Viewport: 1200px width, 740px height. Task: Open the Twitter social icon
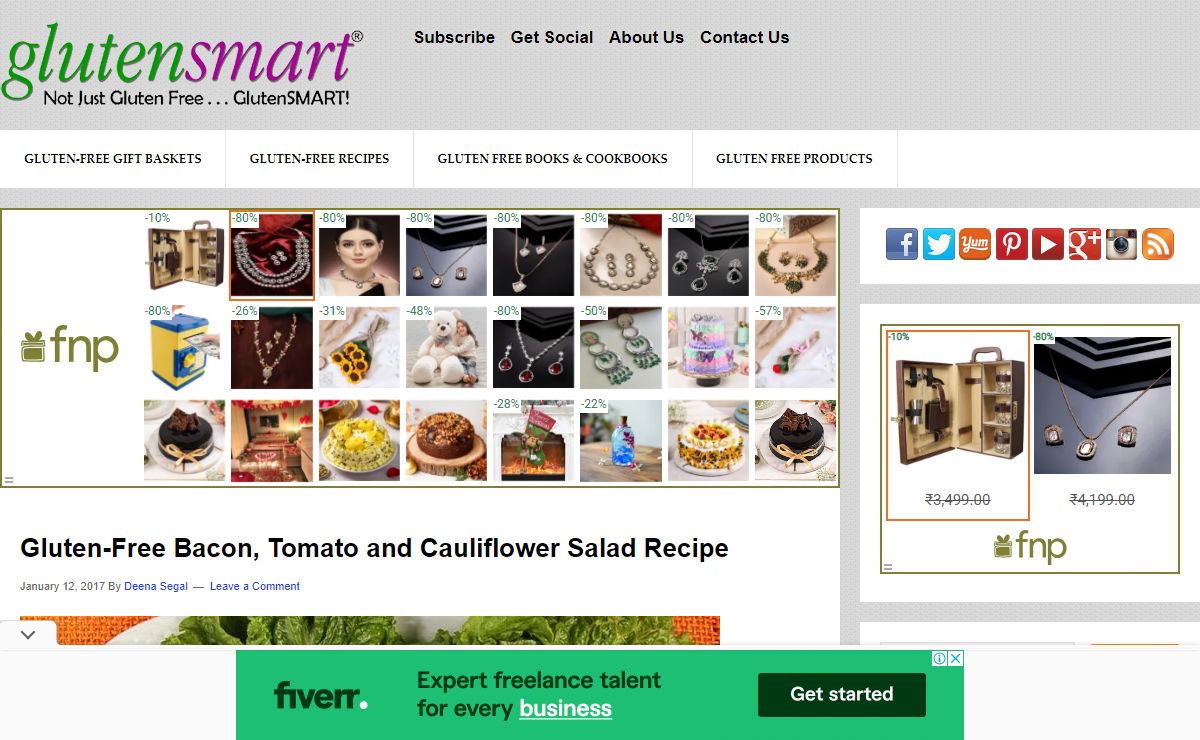tap(938, 244)
